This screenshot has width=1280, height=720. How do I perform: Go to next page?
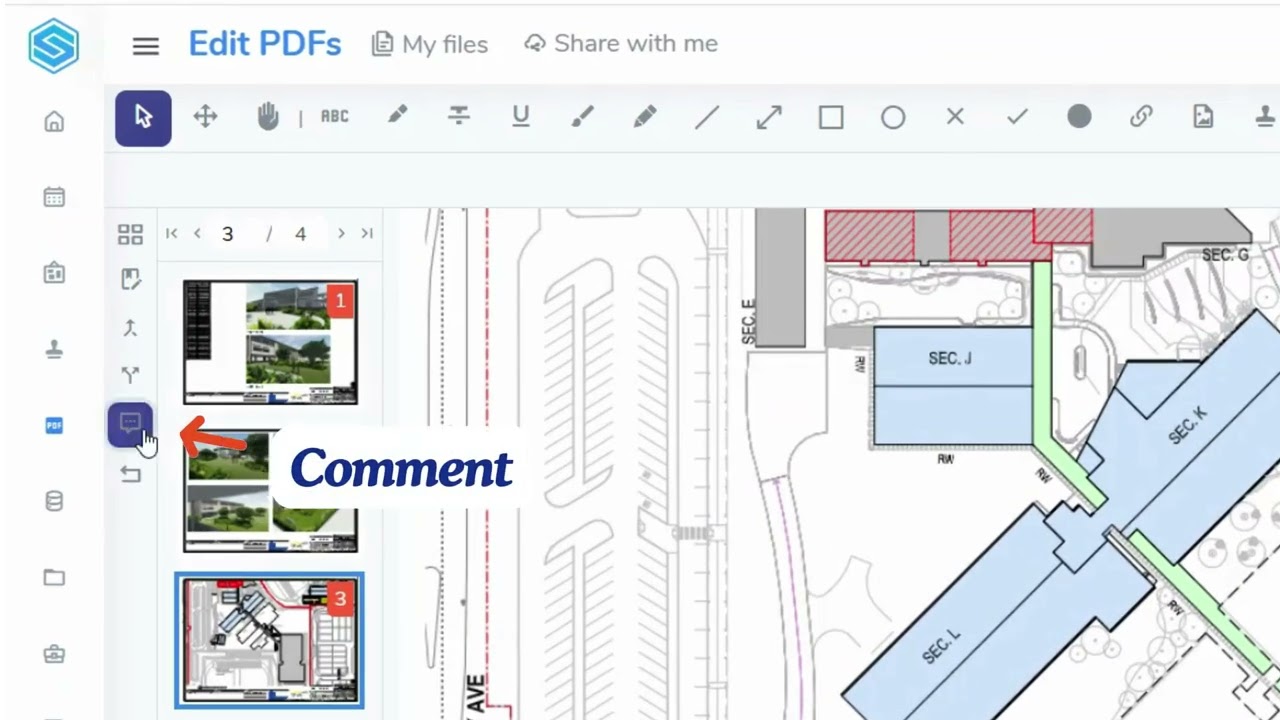[x=341, y=234]
